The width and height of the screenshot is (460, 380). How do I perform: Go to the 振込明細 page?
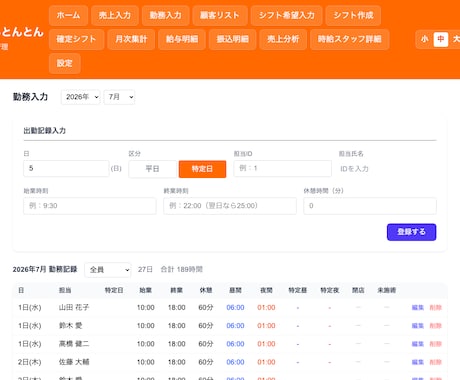[x=232, y=39]
